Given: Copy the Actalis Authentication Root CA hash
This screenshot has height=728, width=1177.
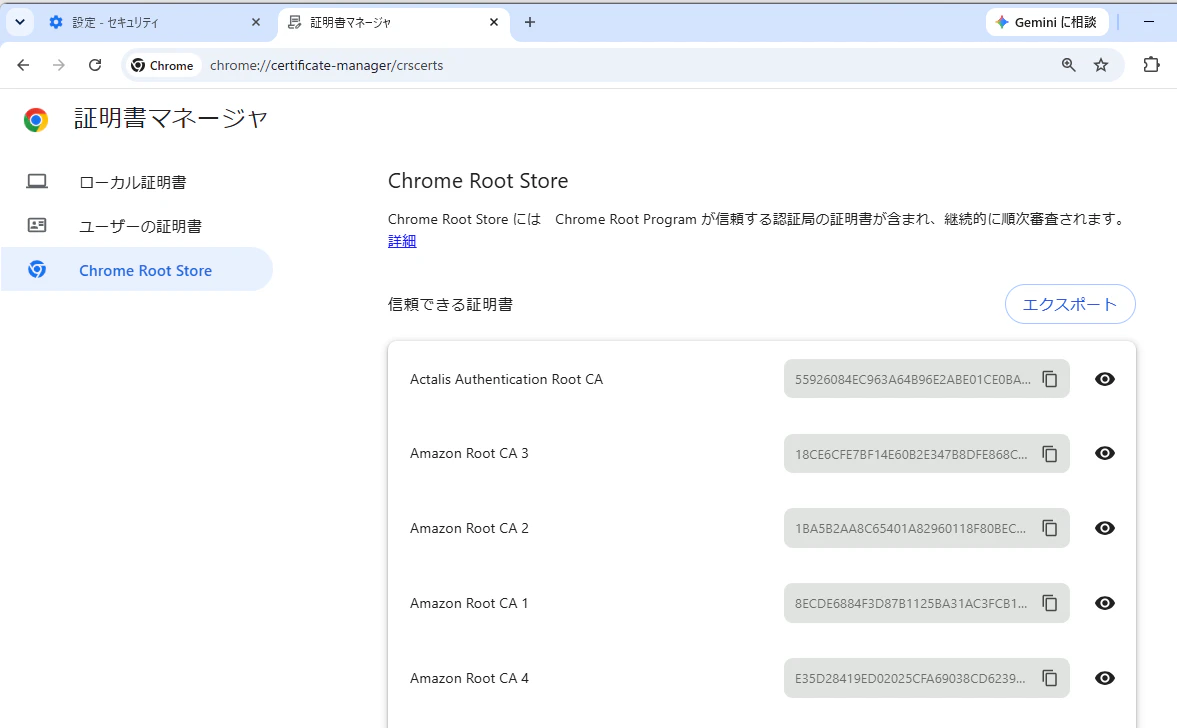Looking at the screenshot, I should [x=1049, y=379].
